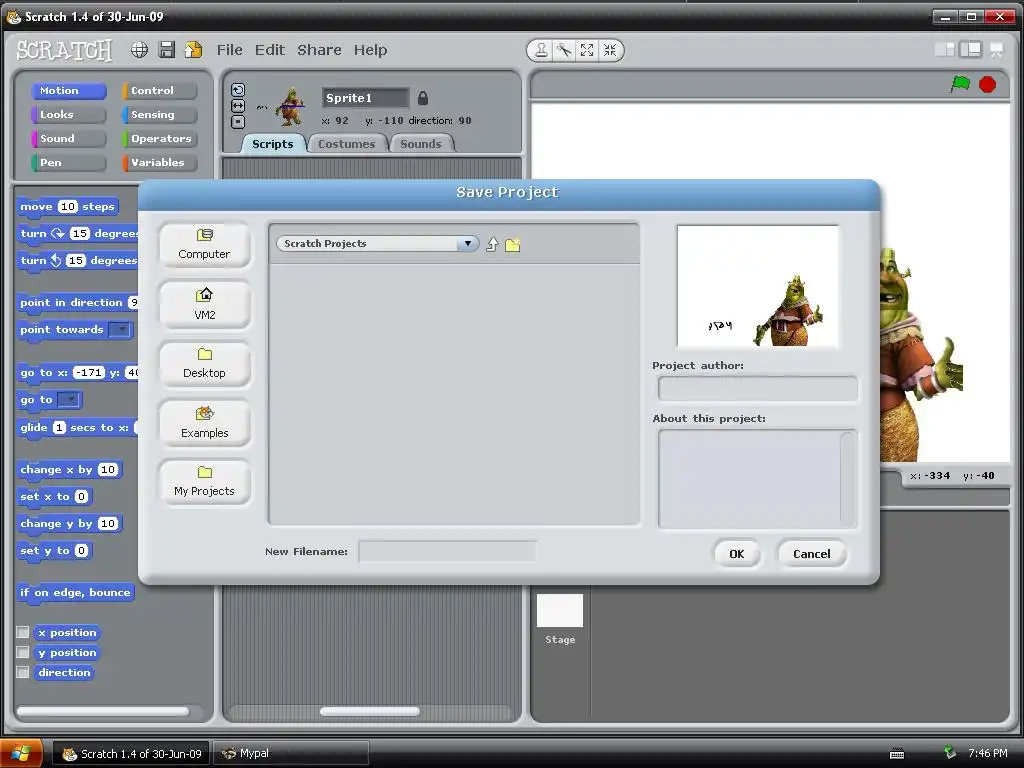Toggle the direction checkbox

(x=23, y=672)
